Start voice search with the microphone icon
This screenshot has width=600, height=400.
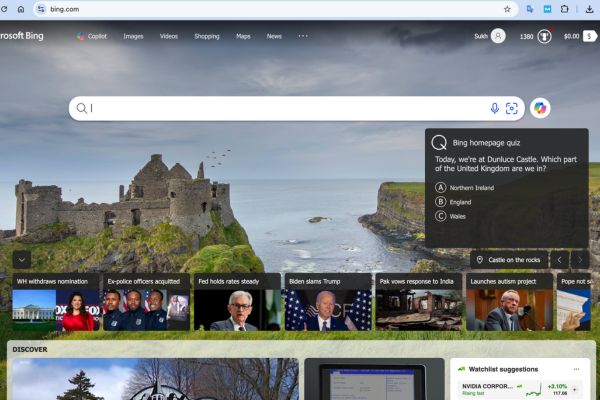[494, 108]
